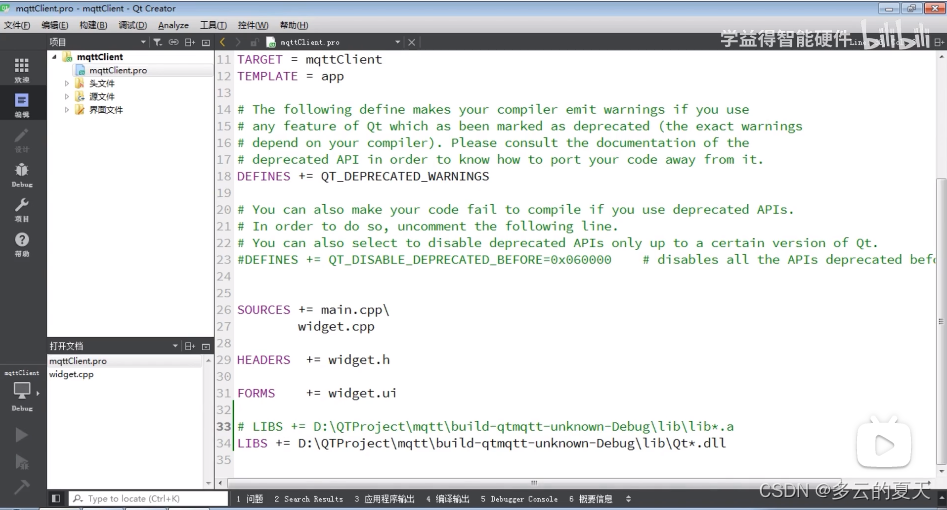Viewport: 947px width, 510px height.
Task: Go forward in editor navigation history
Action: click(x=238, y=42)
